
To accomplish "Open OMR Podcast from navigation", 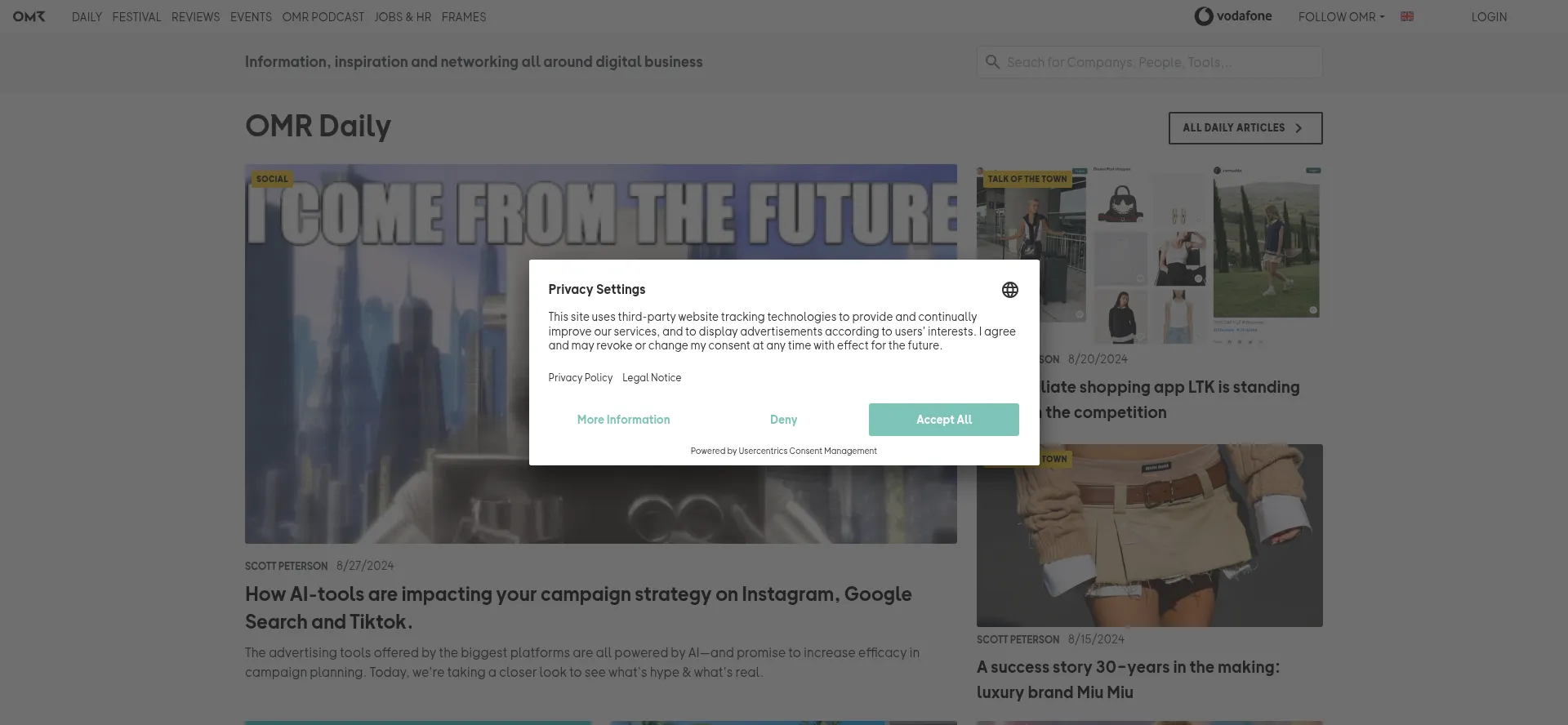I will coord(323,17).
